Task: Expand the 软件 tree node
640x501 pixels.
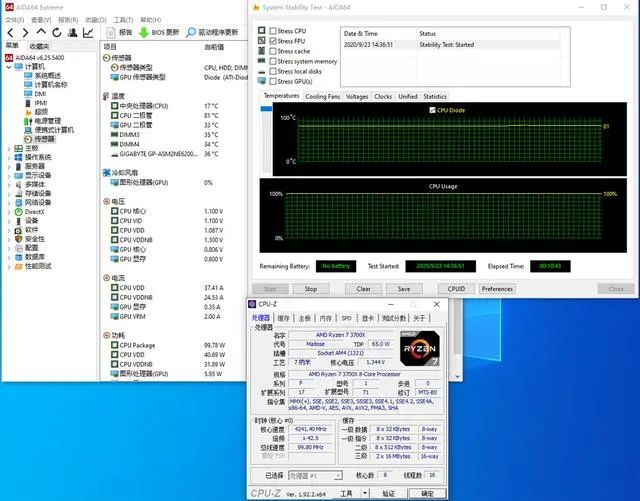Action: 9,230
